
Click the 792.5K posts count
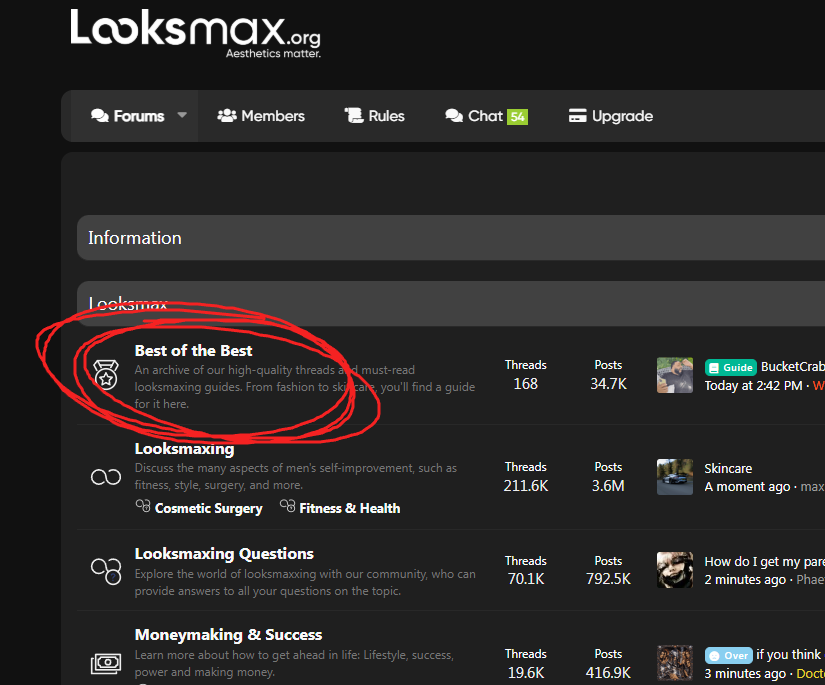(x=608, y=579)
